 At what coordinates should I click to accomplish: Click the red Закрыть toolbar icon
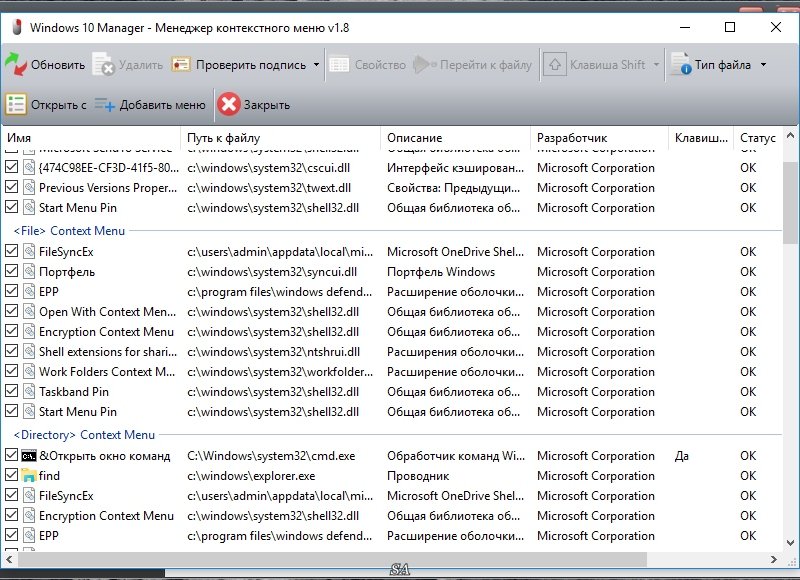click(229, 105)
